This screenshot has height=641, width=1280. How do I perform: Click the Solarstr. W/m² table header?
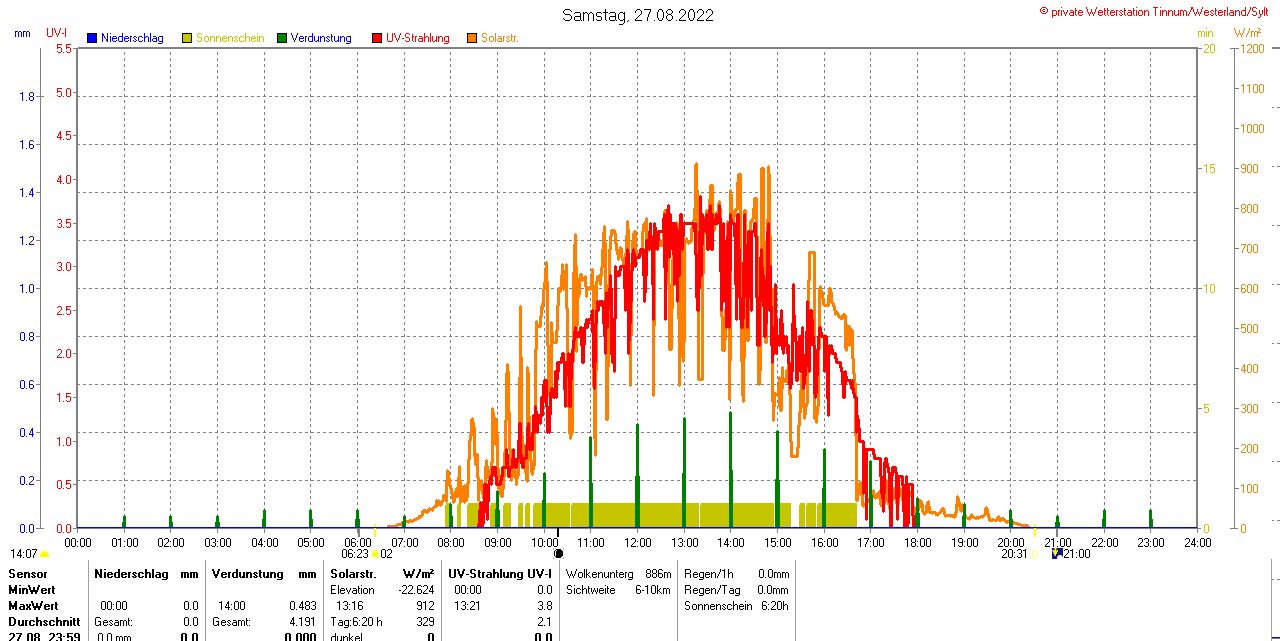[382, 574]
